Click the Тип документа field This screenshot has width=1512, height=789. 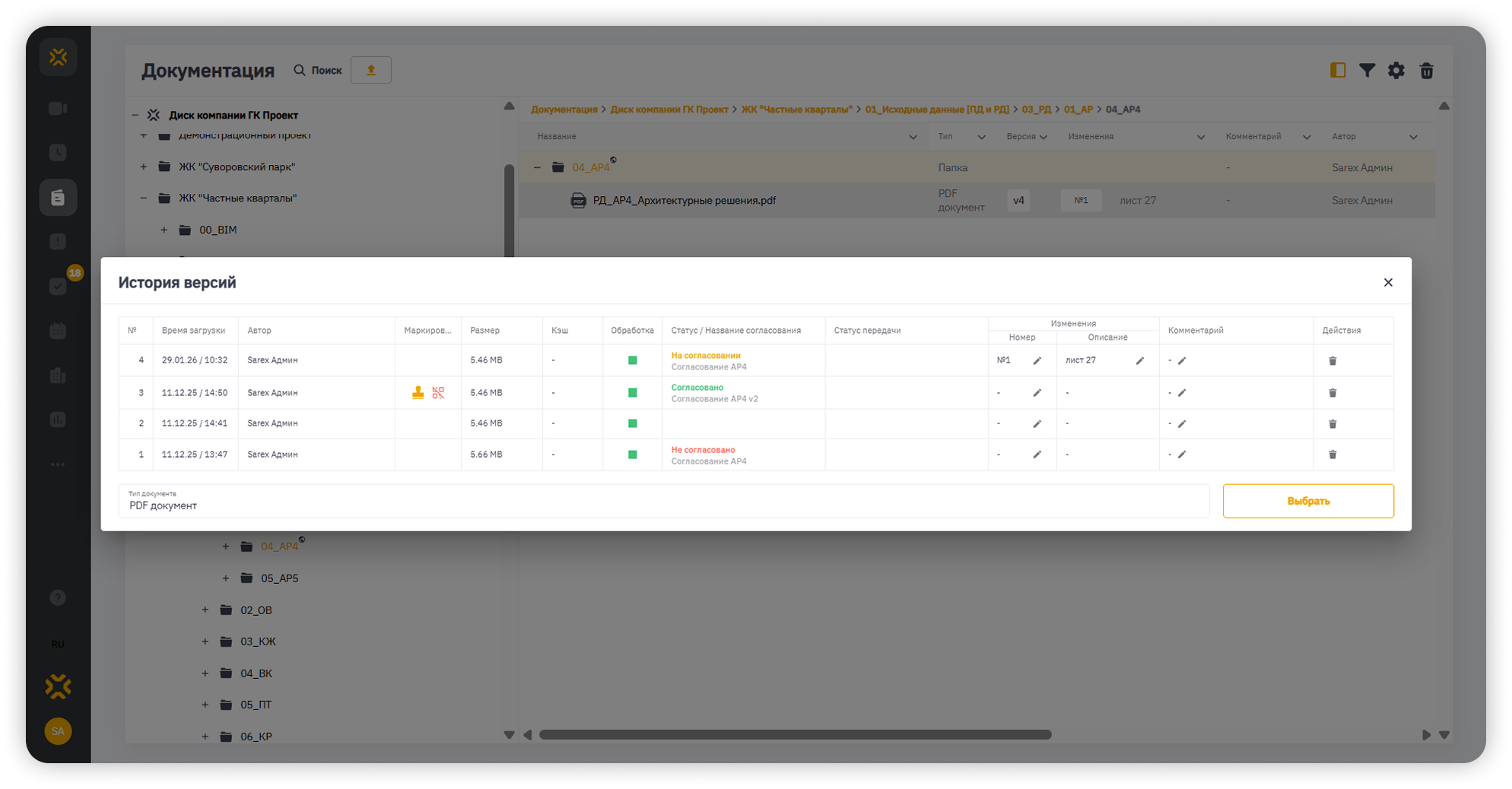tap(662, 502)
